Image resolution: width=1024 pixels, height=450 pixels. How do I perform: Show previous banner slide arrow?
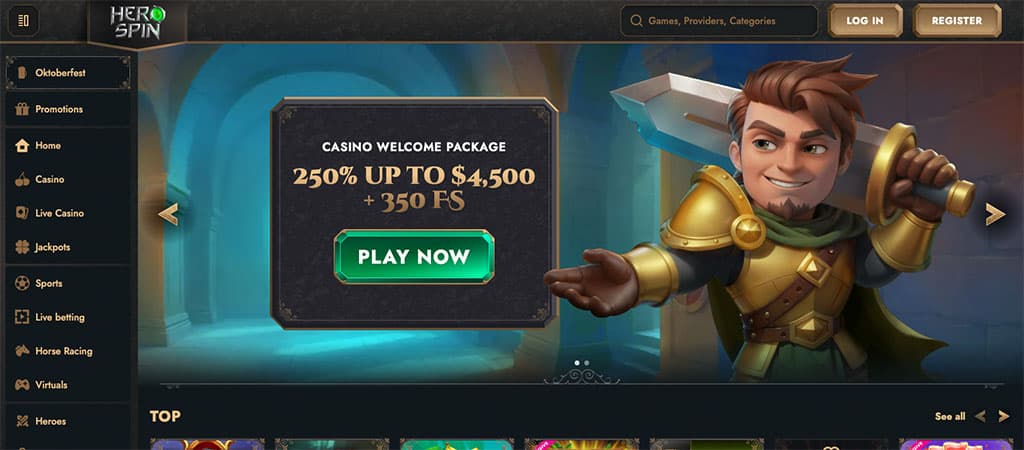(x=168, y=214)
